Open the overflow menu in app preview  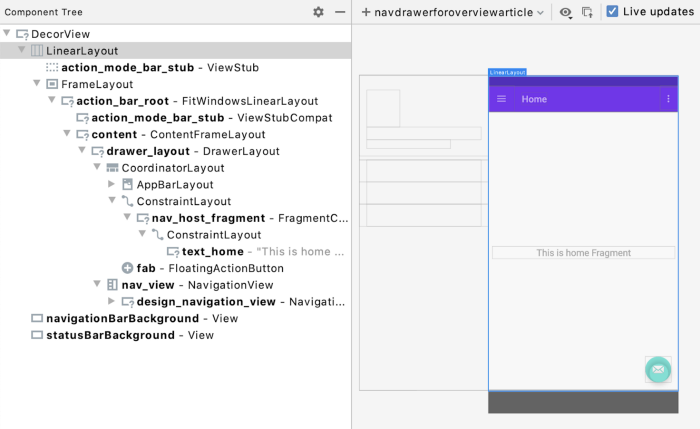[x=669, y=99]
